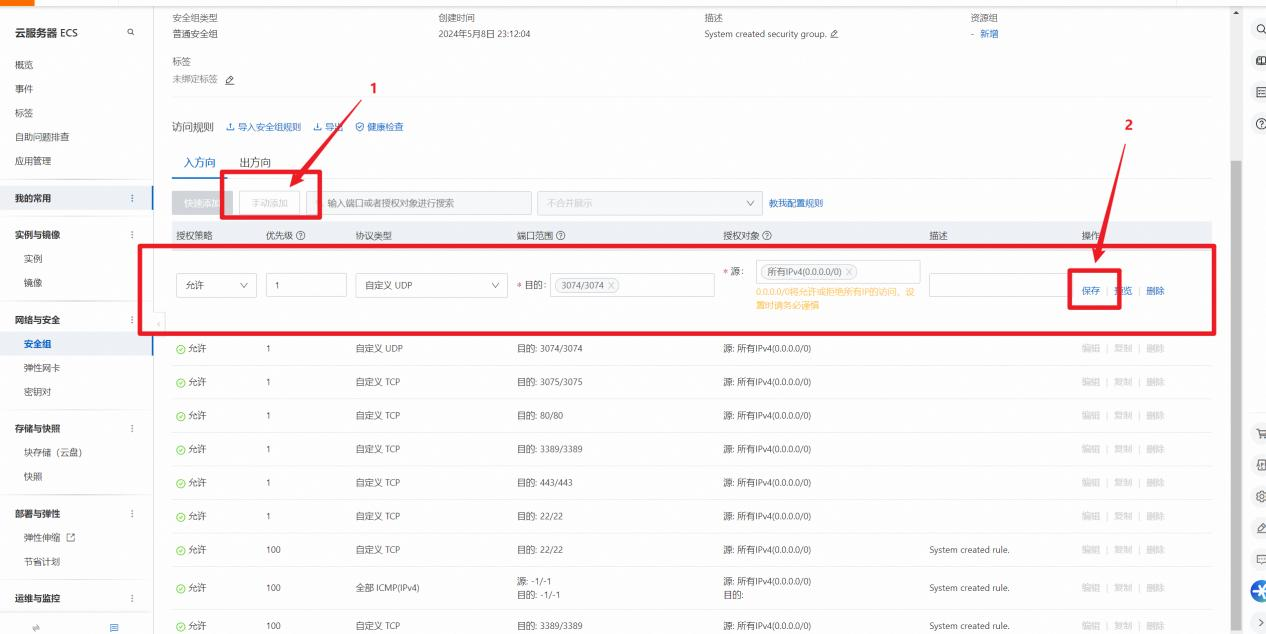
Task: Open 标签 in the sidebar
Action: 24,113
